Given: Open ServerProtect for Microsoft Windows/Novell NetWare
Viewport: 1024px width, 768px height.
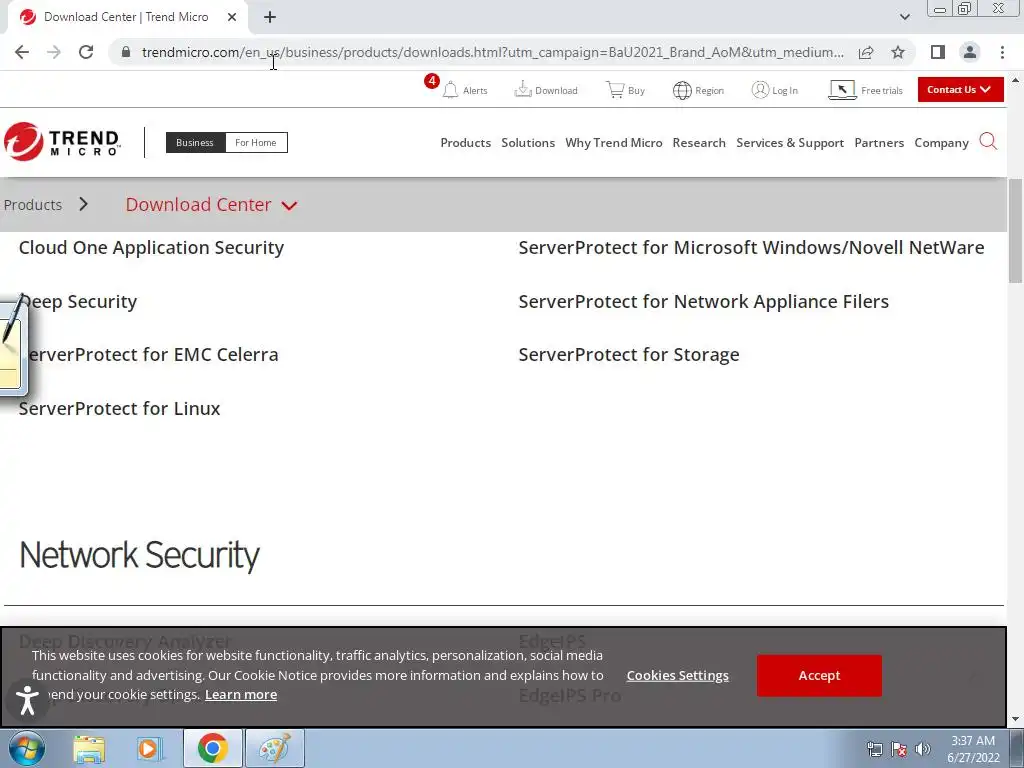Looking at the screenshot, I should coord(751,248).
